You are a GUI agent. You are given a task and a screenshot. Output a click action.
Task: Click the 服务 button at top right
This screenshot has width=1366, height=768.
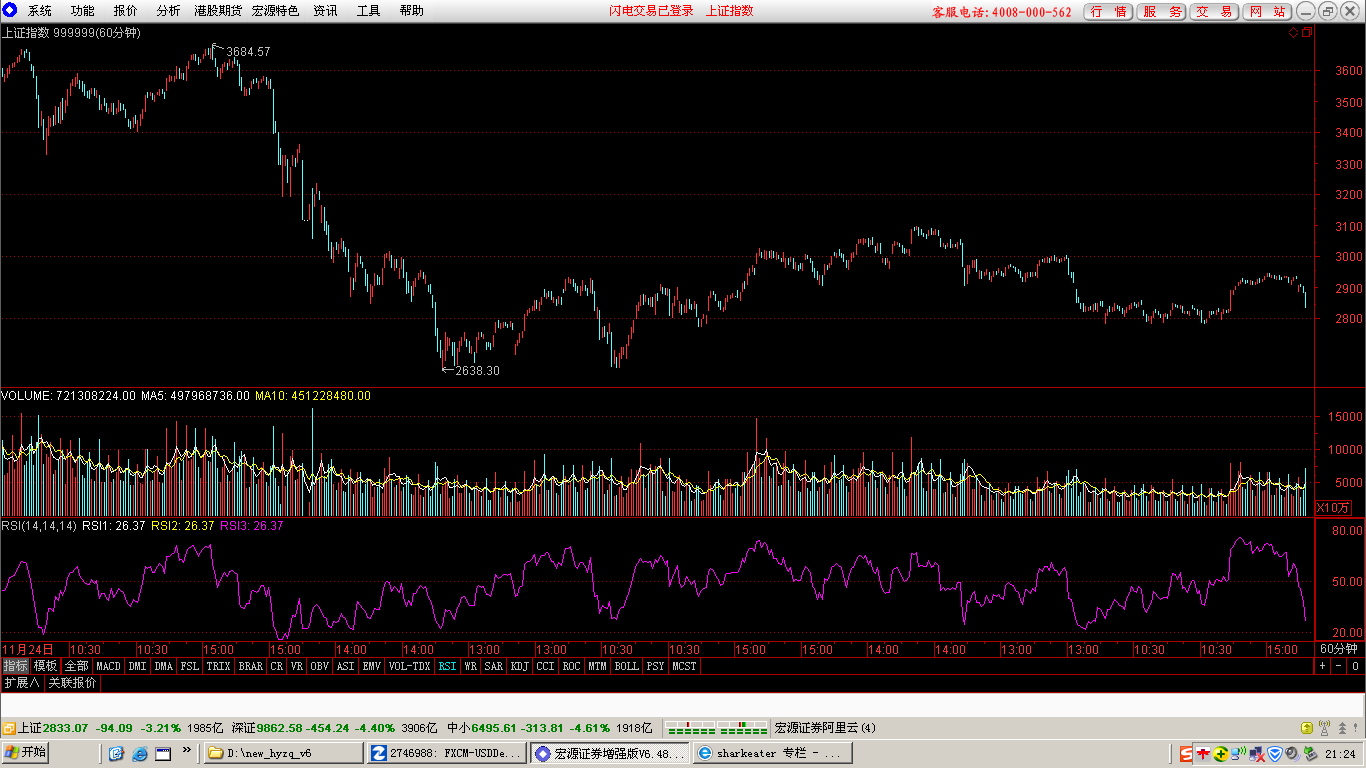tap(1161, 12)
